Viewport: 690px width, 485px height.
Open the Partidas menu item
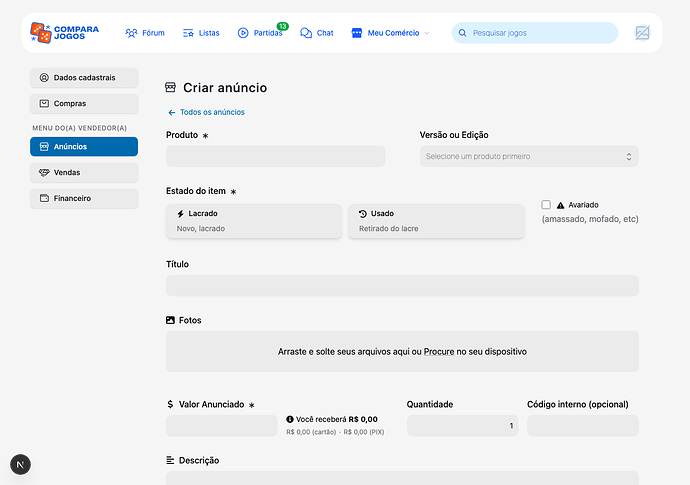pos(260,33)
